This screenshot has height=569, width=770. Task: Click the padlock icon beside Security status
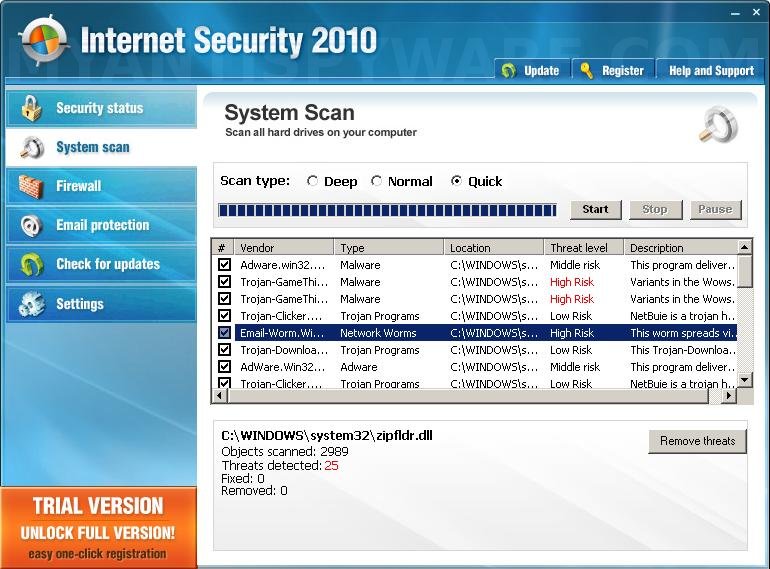point(31,108)
